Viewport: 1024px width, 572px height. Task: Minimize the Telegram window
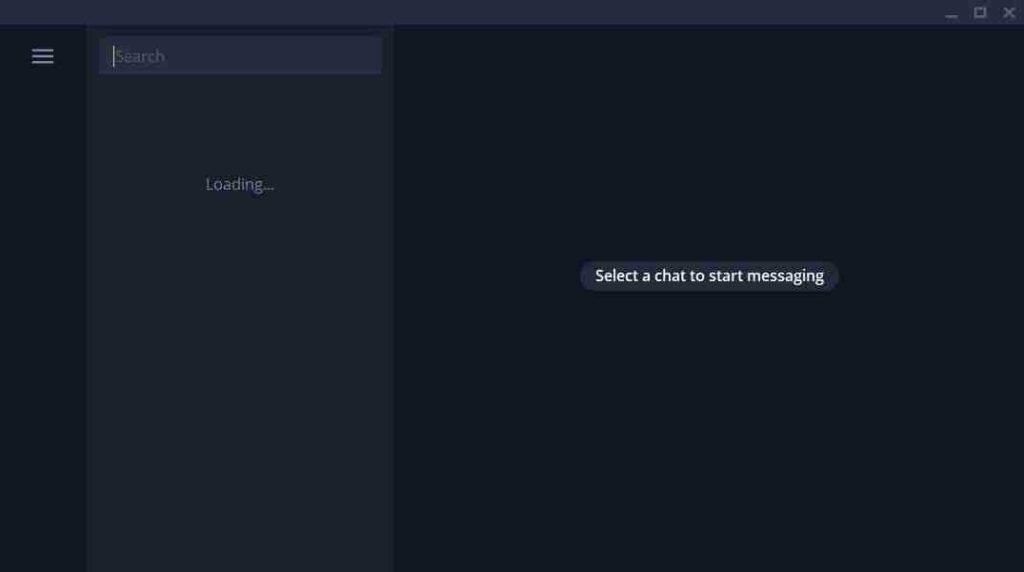(951, 13)
